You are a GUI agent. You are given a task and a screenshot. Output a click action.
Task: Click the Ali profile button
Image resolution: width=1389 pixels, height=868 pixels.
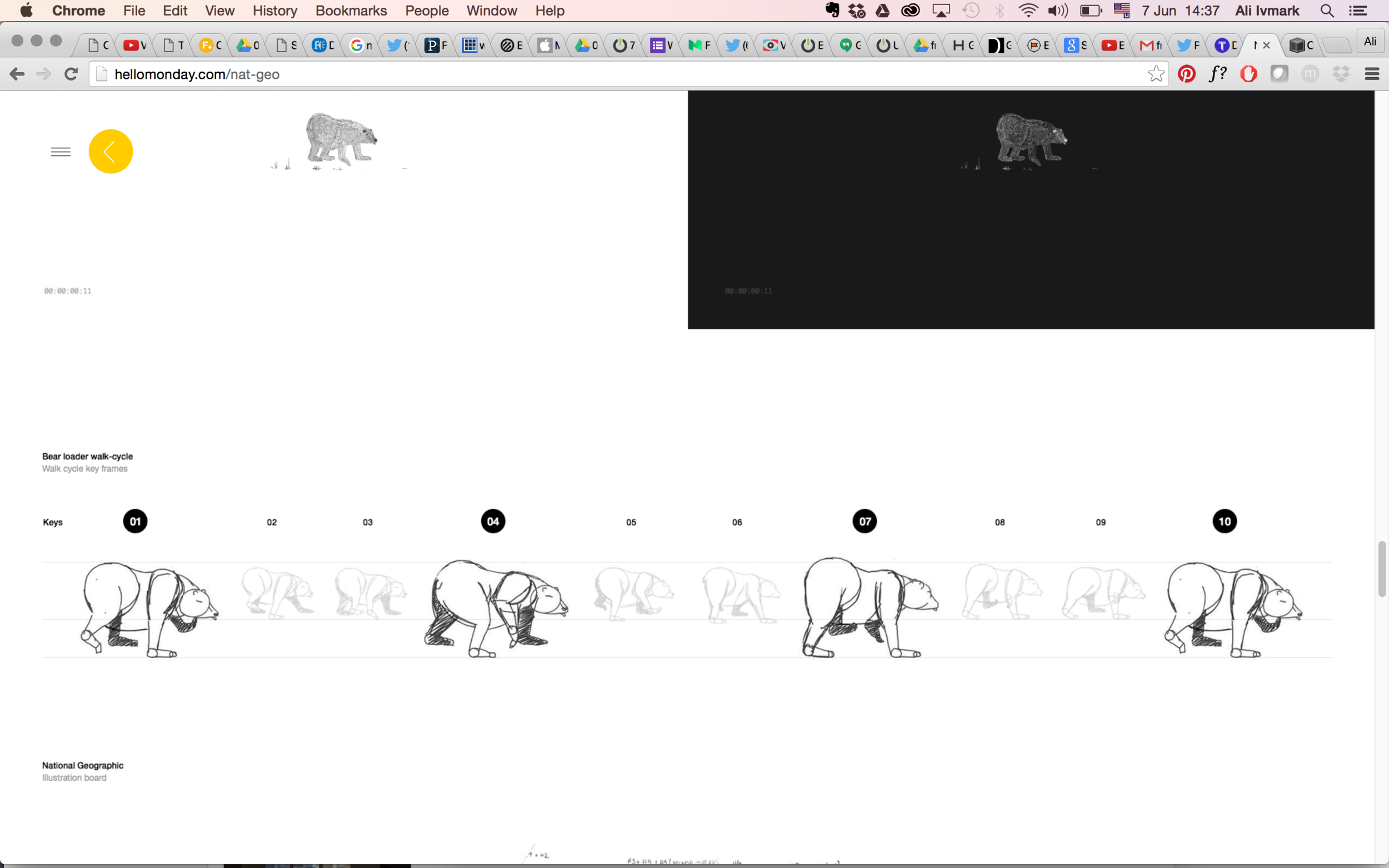[x=1370, y=41]
